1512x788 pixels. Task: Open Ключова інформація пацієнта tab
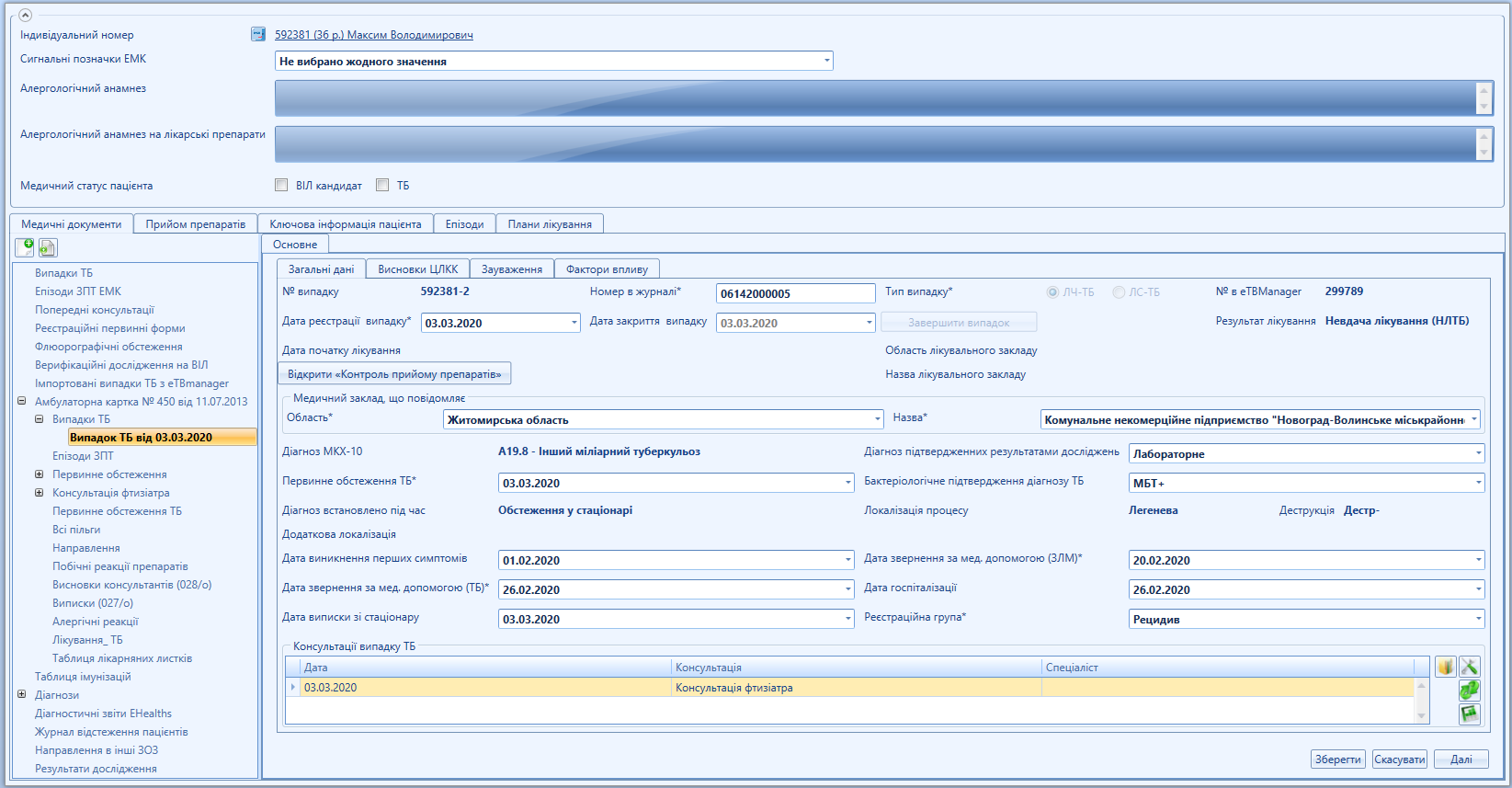click(x=346, y=223)
